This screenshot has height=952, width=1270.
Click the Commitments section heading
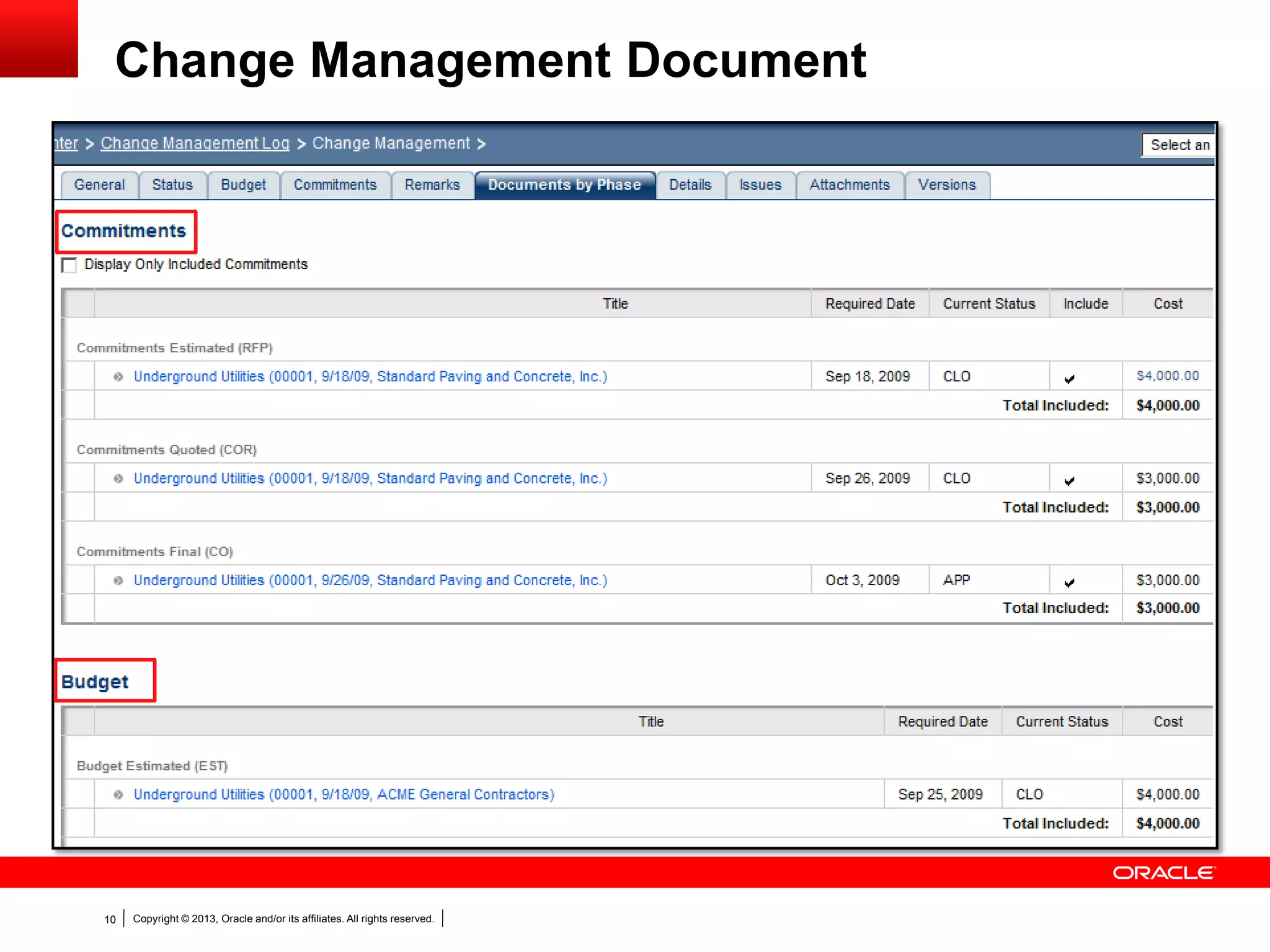tap(123, 231)
